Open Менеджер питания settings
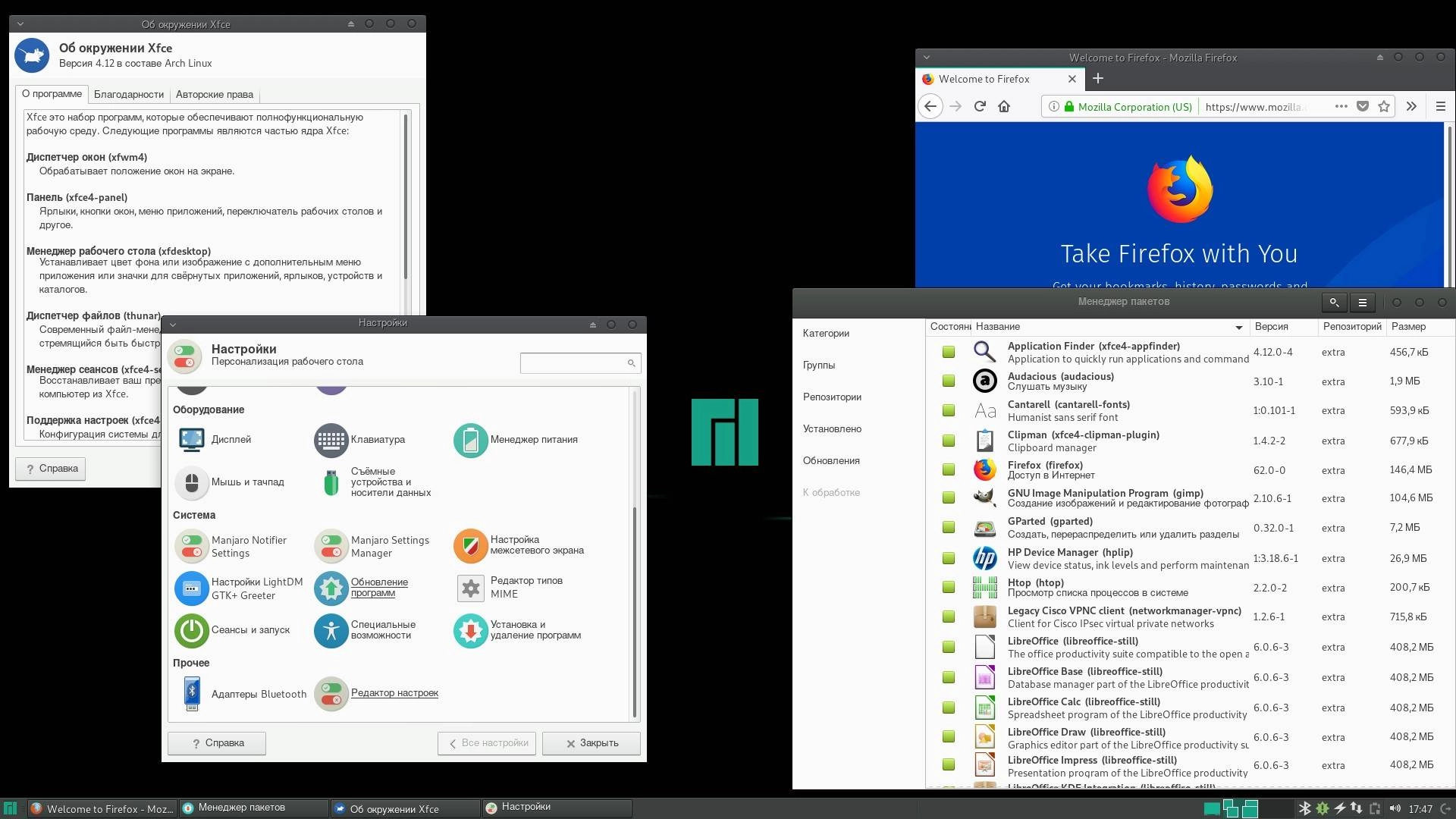The height and width of the screenshot is (819, 1456). click(516, 440)
